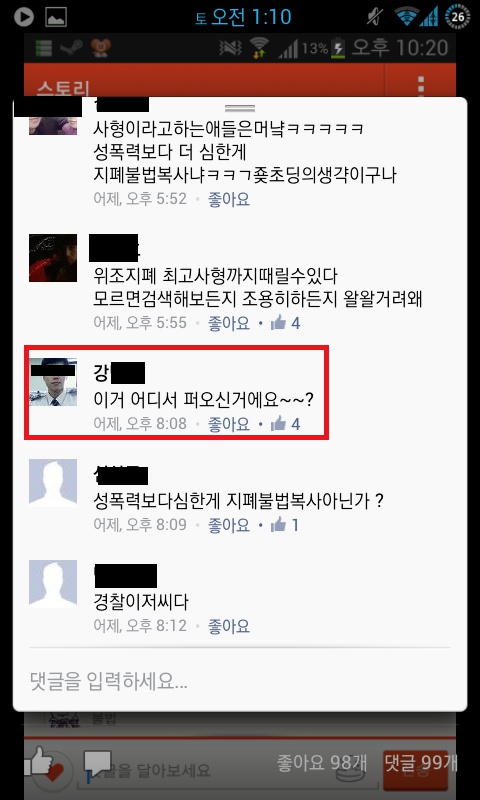The image size is (480, 800).
Task: Focus the 댓글을 입력하세요 input field
Action: (240, 680)
